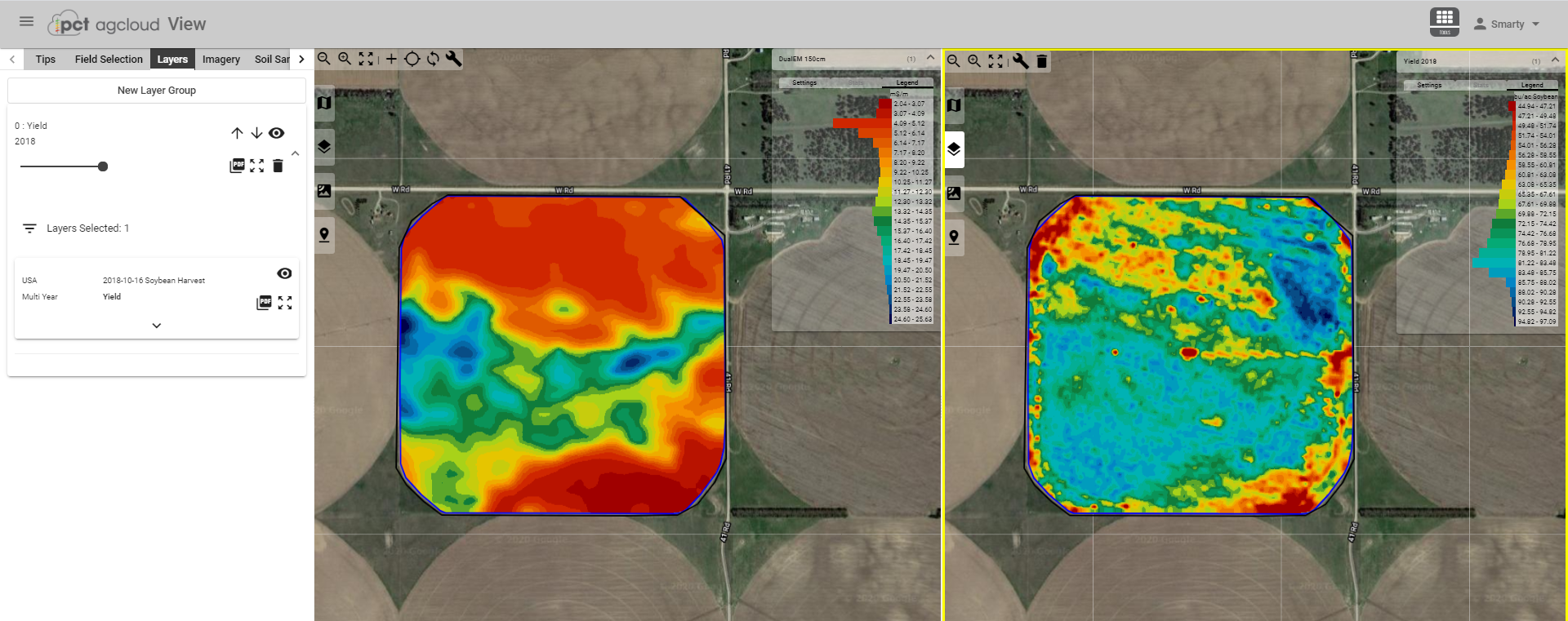The height and width of the screenshot is (621, 1568).
Task: Open Legend tab in DualEM panel
Action: (907, 82)
